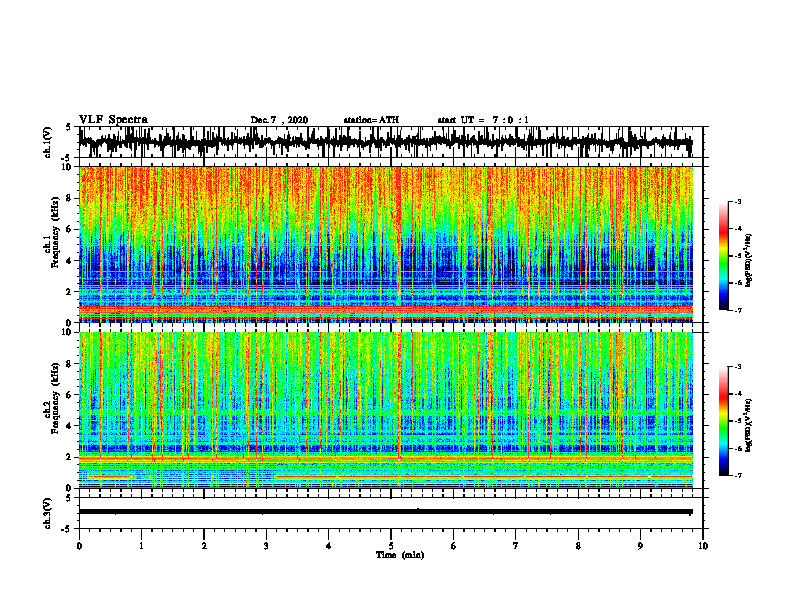Click time axis tick label 8
The image size is (792, 612).
coord(578,546)
